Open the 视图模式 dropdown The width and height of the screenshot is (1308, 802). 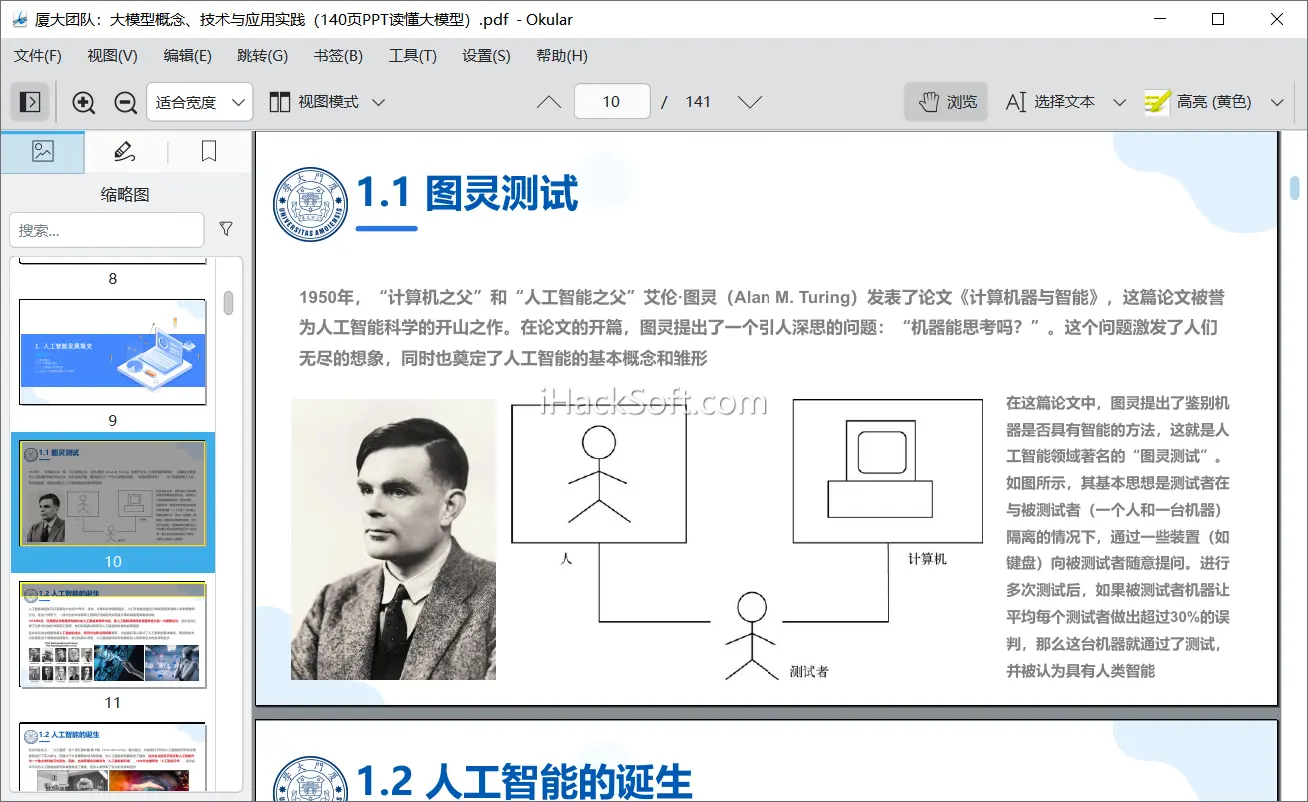coord(327,102)
